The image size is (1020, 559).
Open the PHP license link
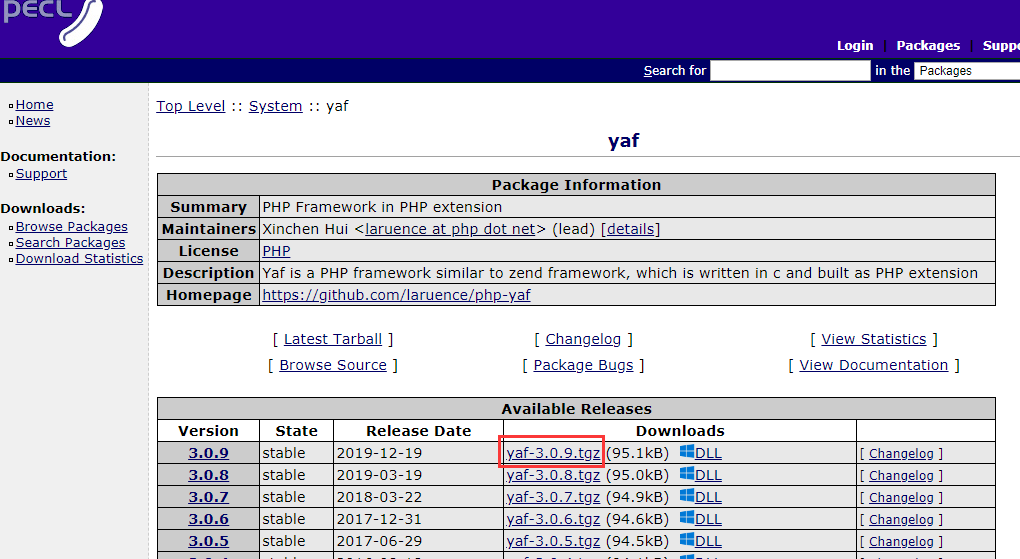point(276,251)
